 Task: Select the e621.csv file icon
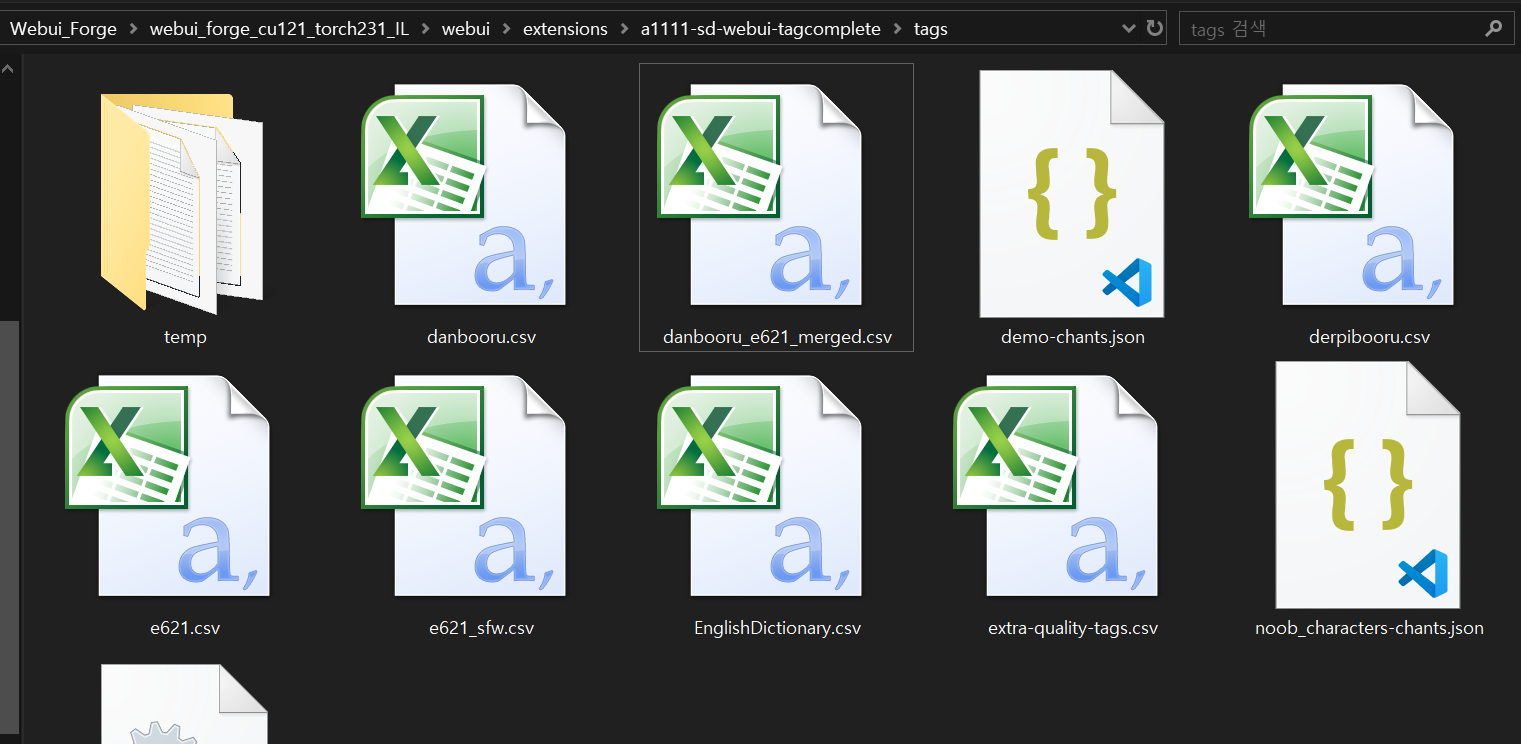point(167,486)
